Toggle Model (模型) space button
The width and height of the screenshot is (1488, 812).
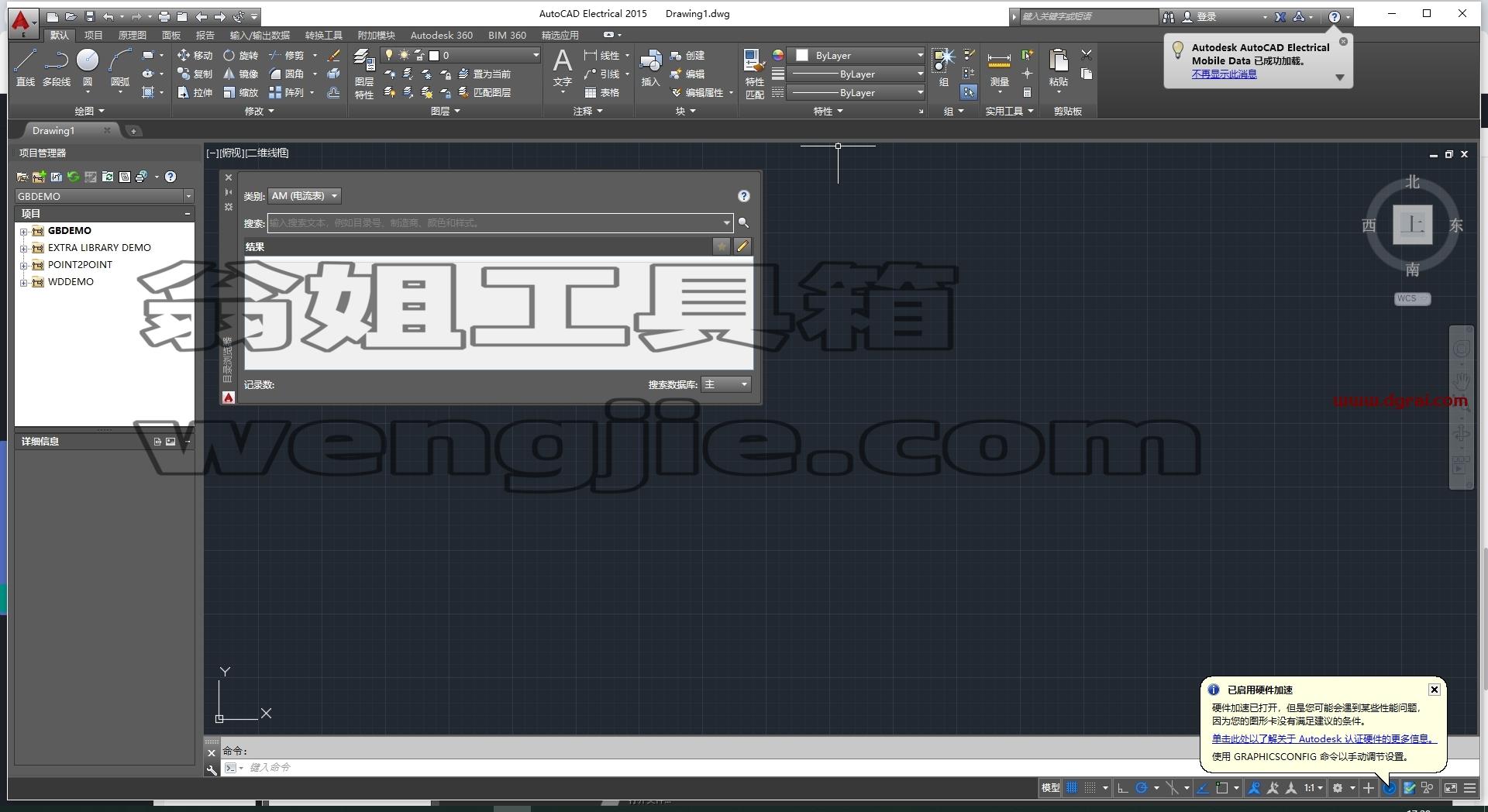[1050, 788]
